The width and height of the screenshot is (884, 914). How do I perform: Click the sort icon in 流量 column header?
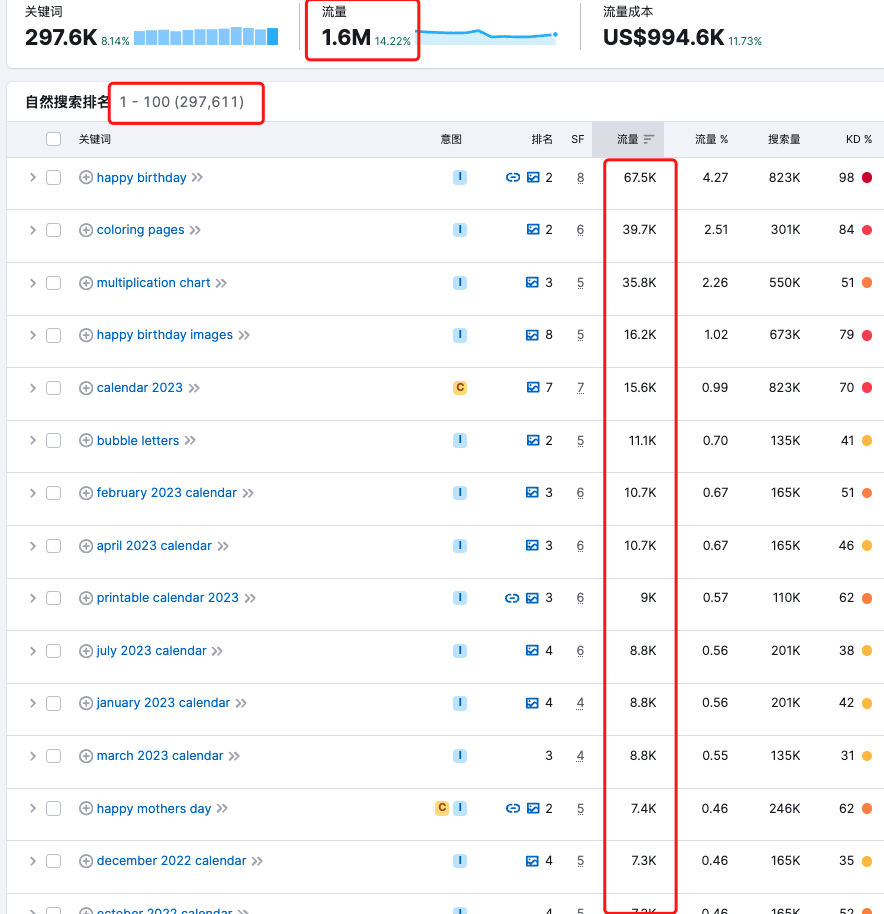[x=649, y=140]
